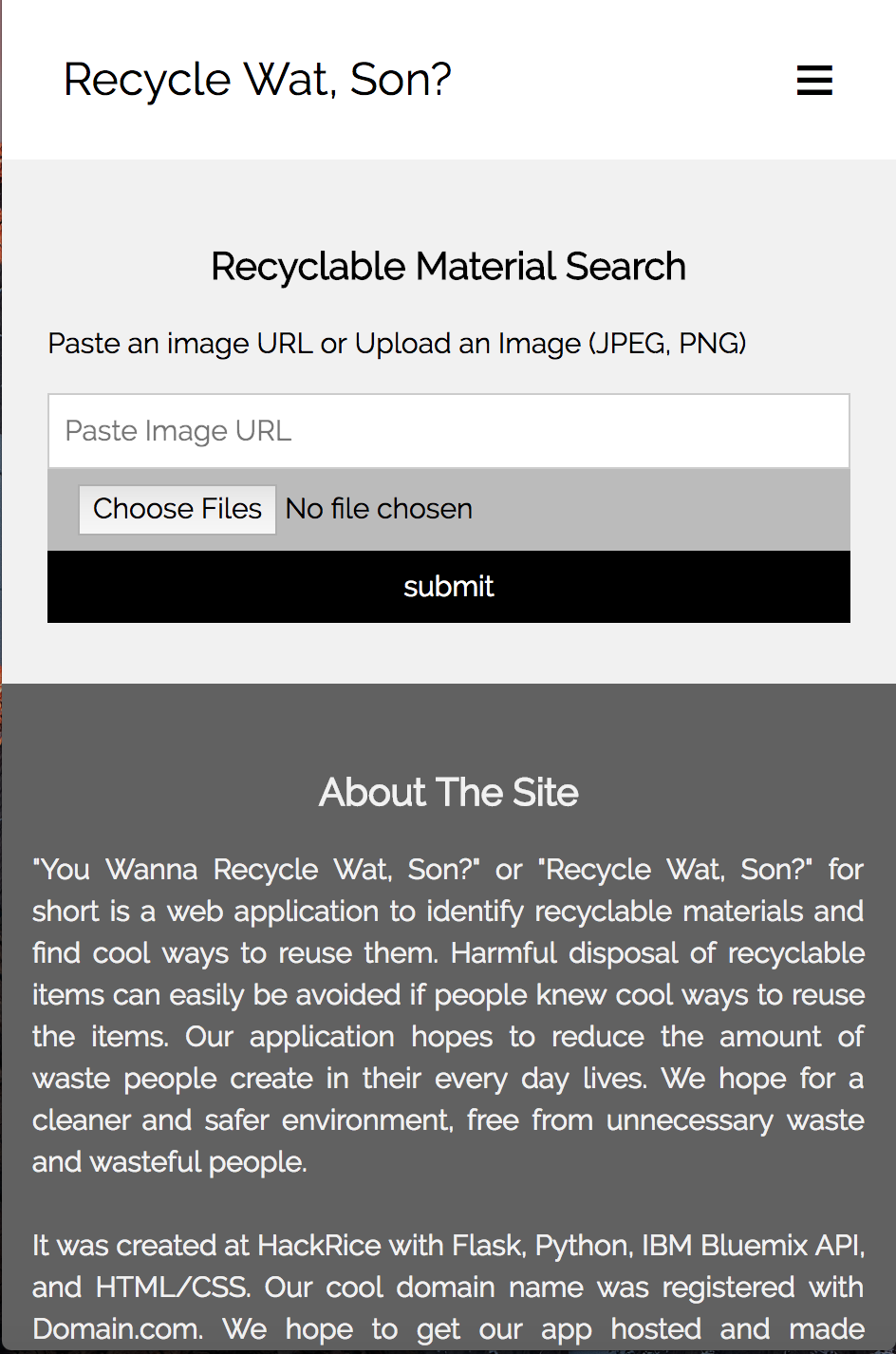Click the Choose Files button
The height and width of the screenshot is (1354, 896).
[177, 510]
